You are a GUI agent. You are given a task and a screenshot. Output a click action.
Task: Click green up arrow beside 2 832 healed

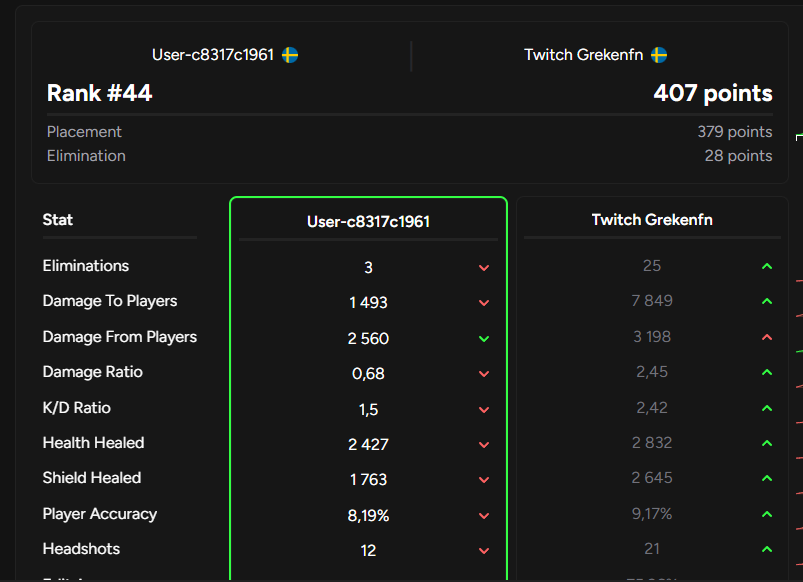[767, 443]
